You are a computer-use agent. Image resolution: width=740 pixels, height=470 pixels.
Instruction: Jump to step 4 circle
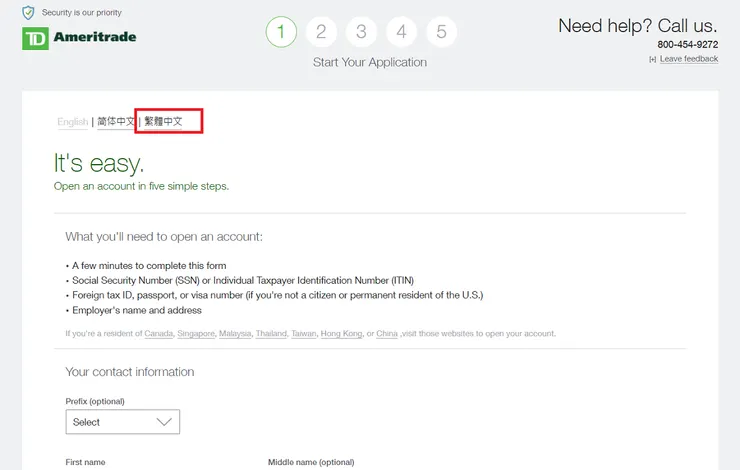401,32
